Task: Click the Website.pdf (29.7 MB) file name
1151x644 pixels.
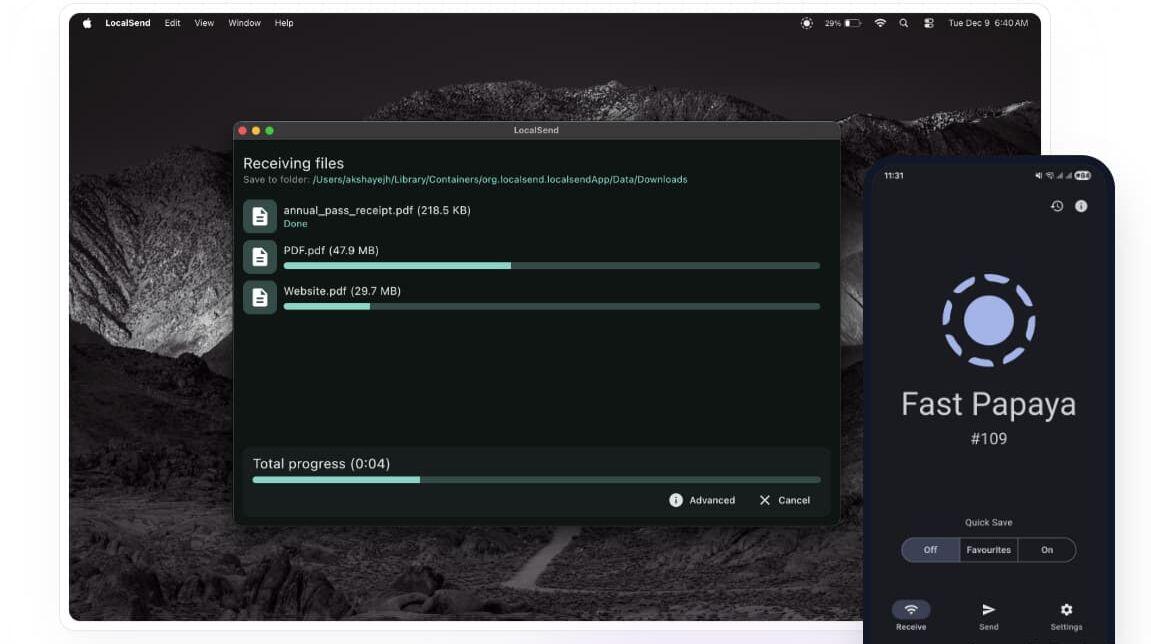Action: point(342,291)
